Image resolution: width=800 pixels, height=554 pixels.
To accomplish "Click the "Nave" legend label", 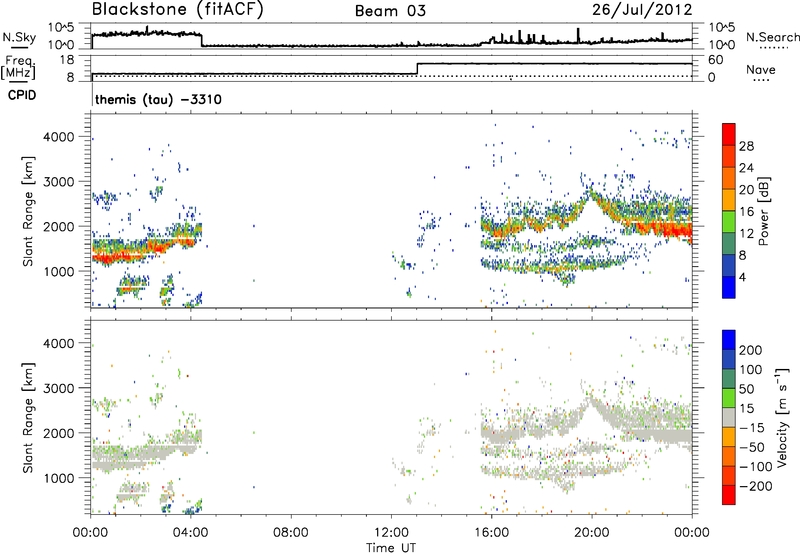I will [x=761, y=70].
